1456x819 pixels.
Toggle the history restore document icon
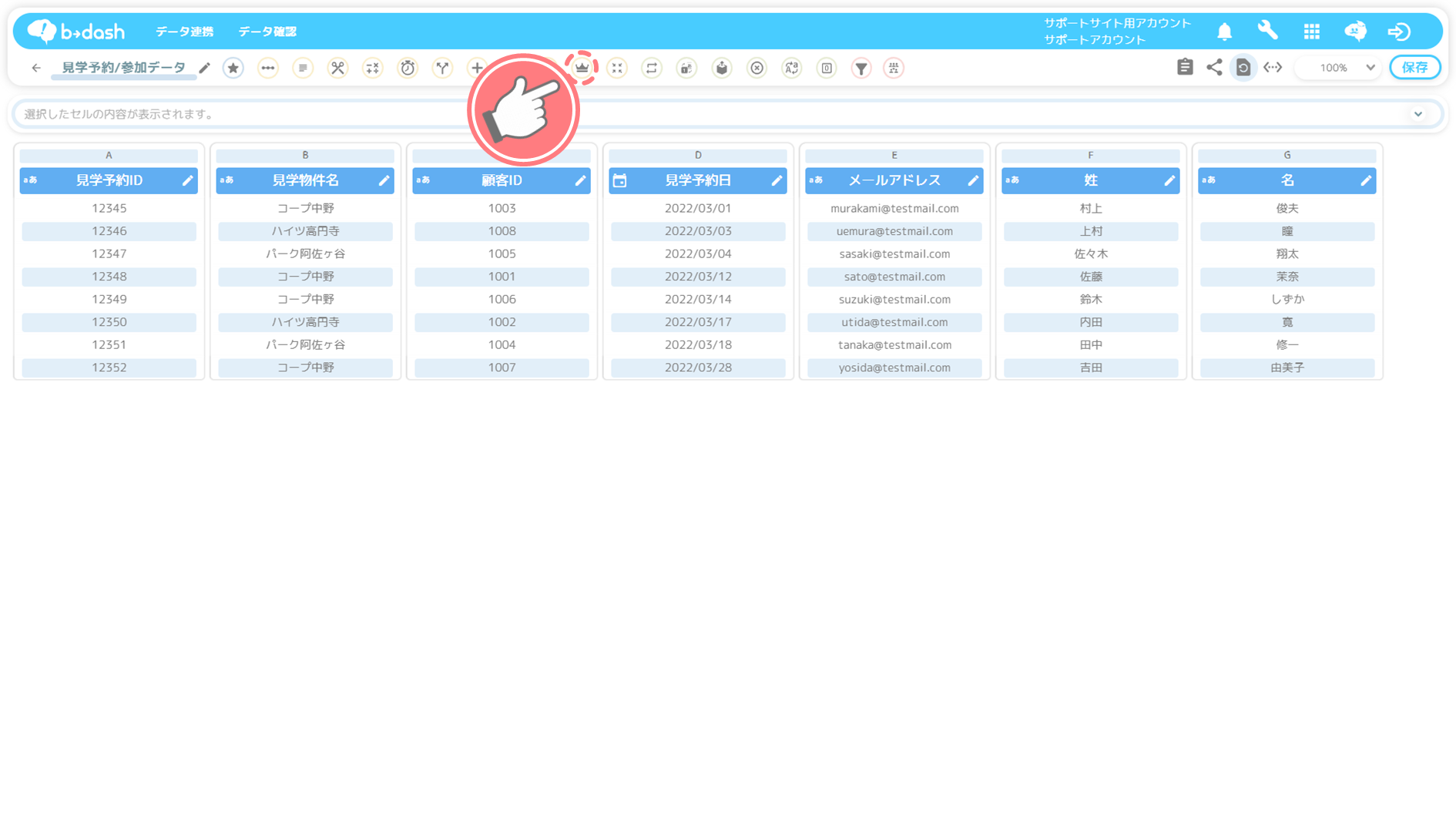point(1243,68)
